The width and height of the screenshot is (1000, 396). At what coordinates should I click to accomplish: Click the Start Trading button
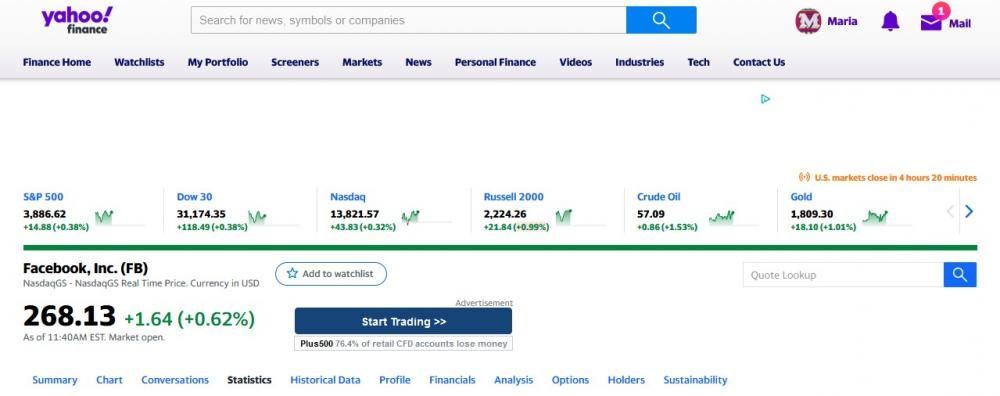tap(403, 321)
